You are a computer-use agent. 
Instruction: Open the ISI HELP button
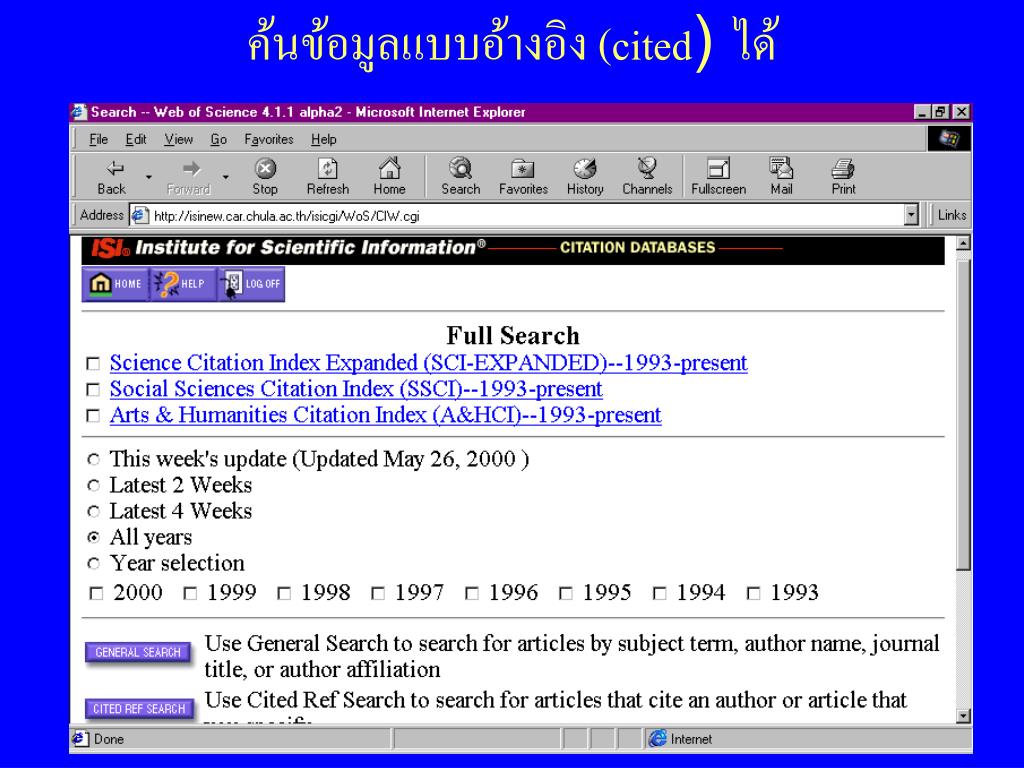click(x=182, y=284)
